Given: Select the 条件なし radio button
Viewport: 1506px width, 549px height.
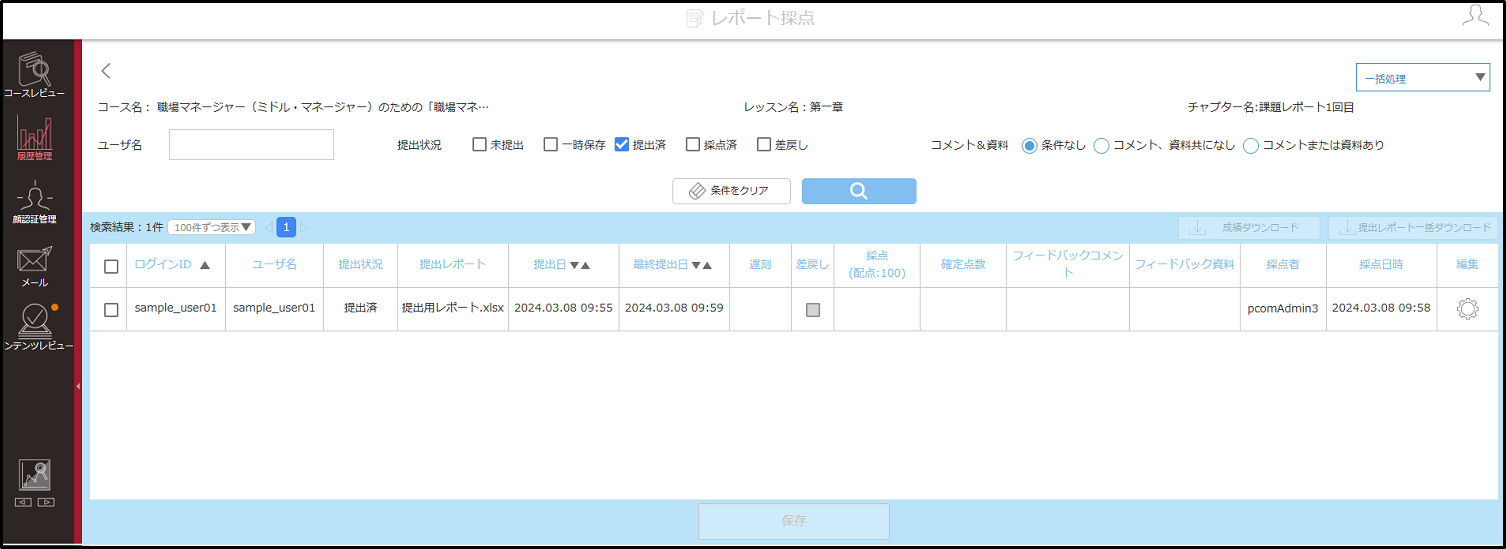Looking at the screenshot, I should click(x=1029, y=146).
